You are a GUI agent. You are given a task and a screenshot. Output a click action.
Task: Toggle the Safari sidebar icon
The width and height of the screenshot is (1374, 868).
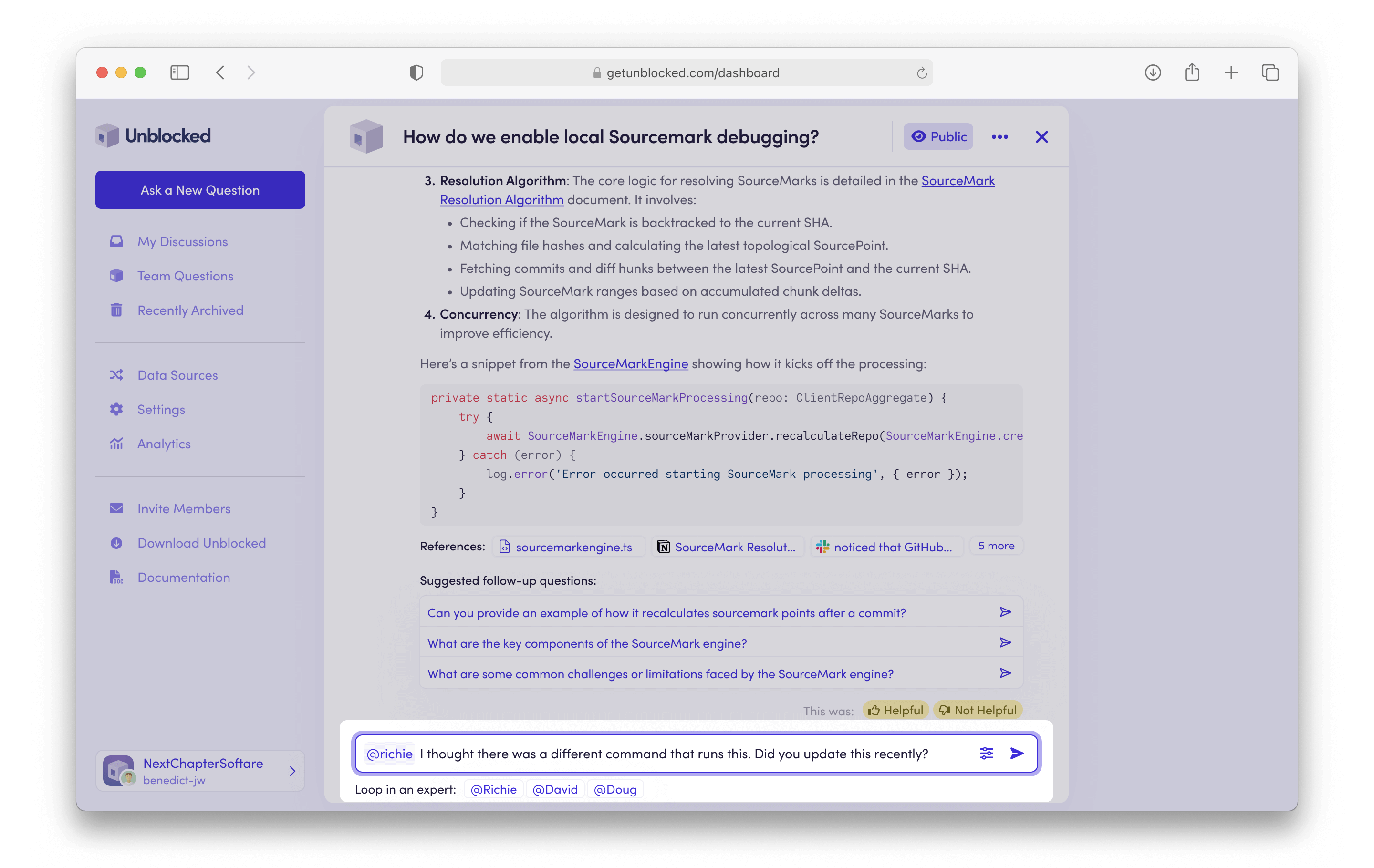pyautogui.click(x=179, y=72)
